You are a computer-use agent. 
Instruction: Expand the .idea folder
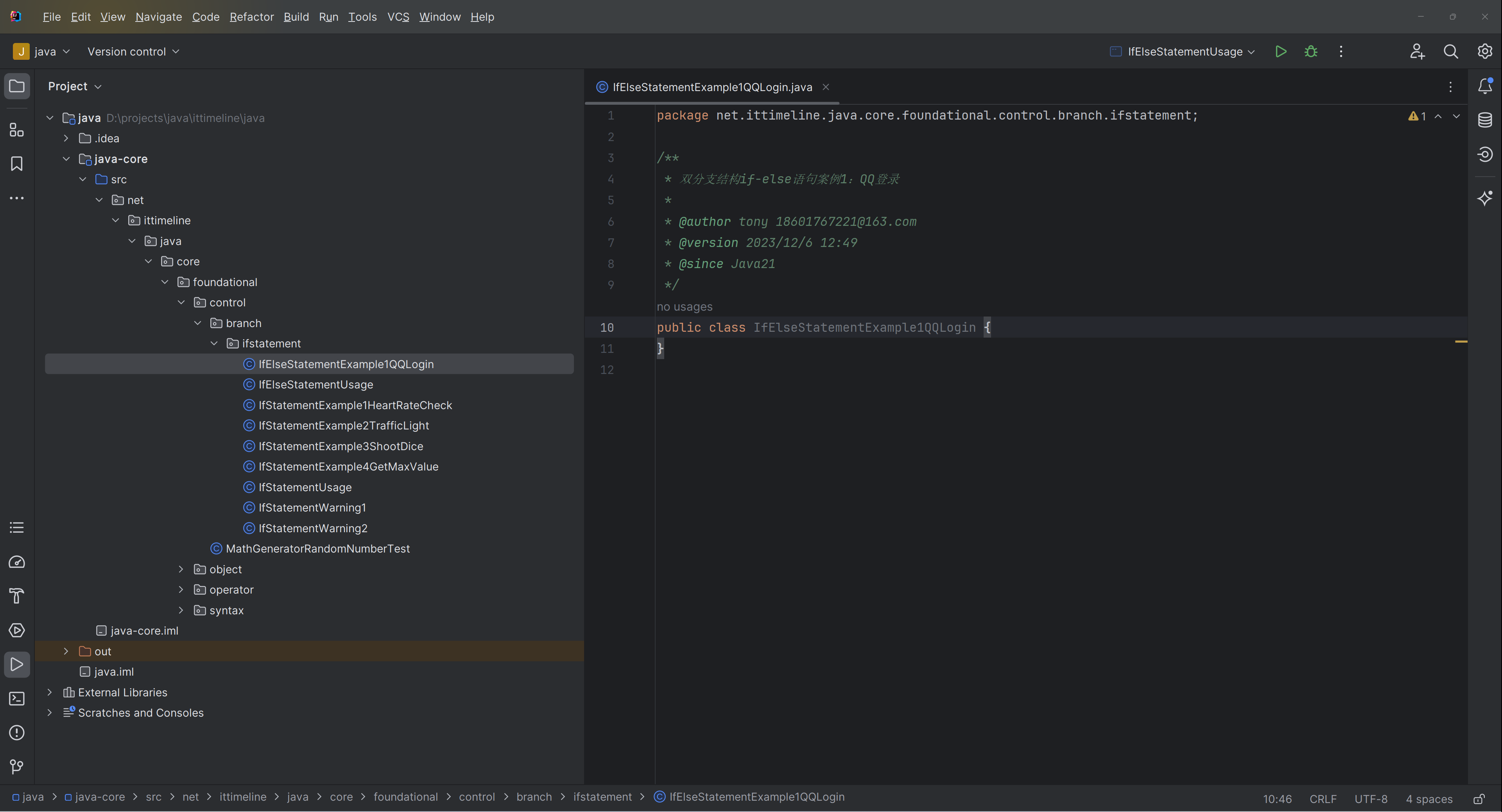pos(66,138)
